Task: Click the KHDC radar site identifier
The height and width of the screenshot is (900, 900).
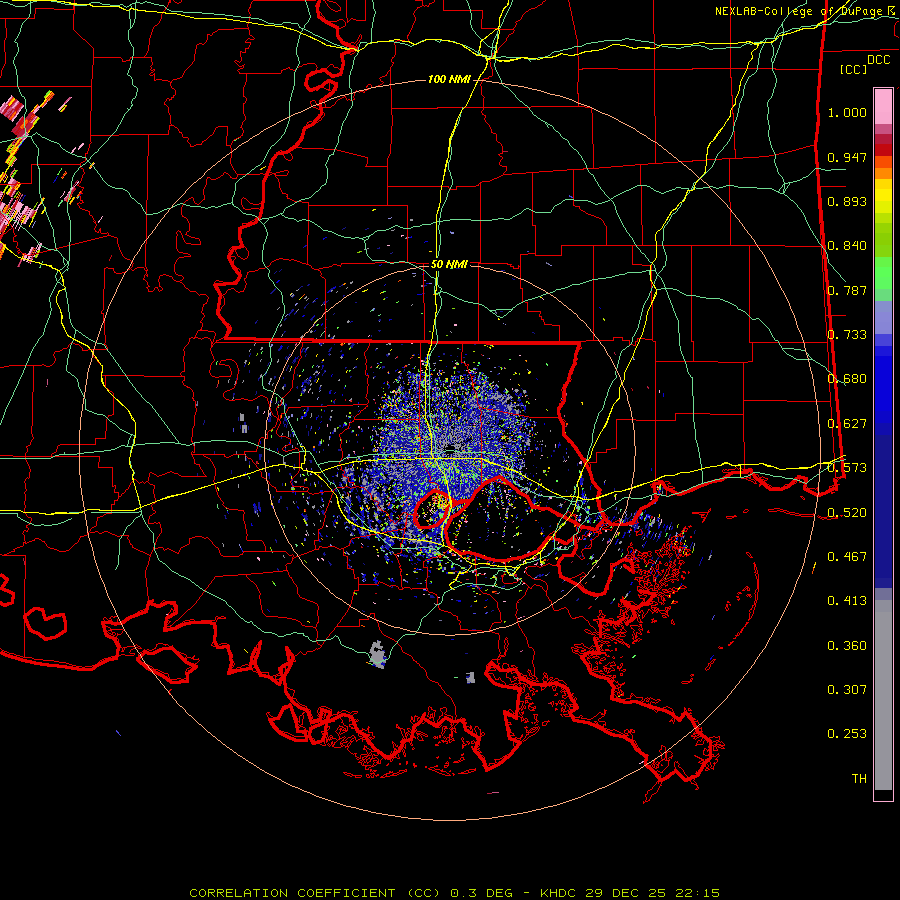Action: [560, 893]
